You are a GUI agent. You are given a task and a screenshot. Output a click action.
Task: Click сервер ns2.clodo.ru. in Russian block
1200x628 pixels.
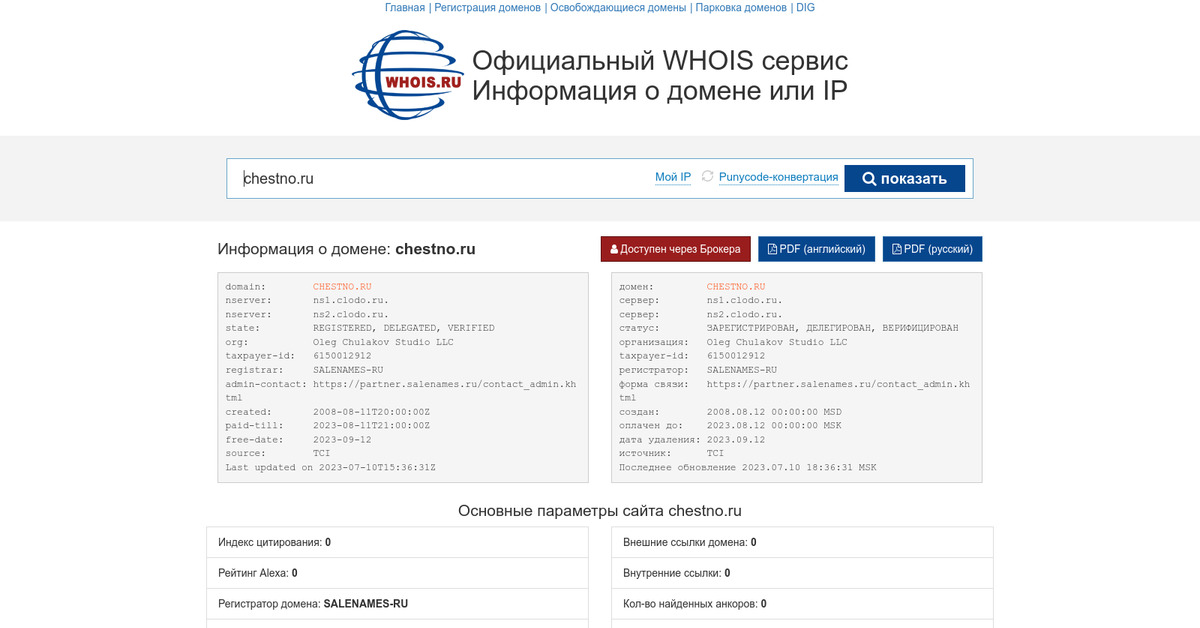[x=745, y=314]
